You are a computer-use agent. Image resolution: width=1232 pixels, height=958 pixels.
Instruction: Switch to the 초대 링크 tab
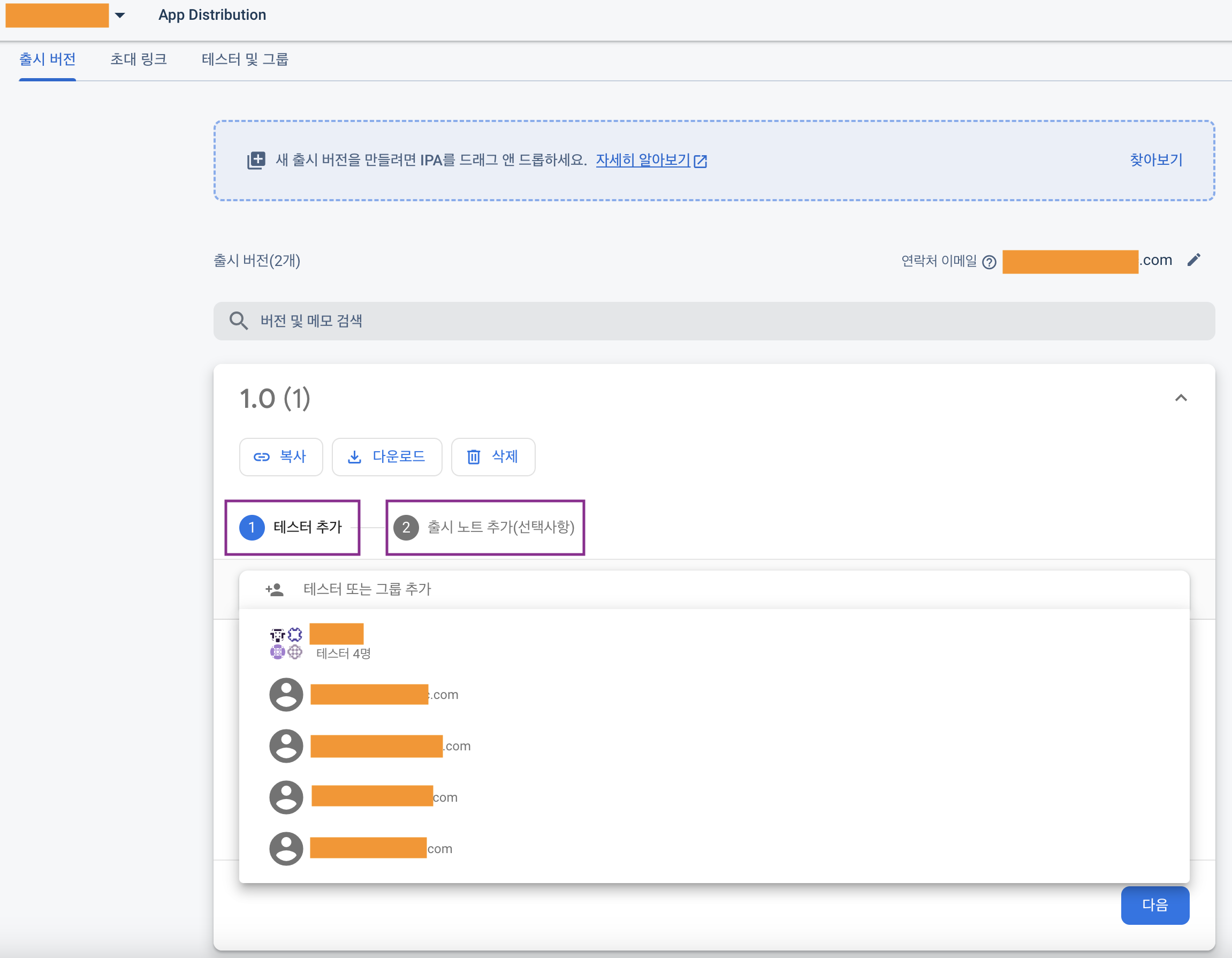(x=138, y=59)
